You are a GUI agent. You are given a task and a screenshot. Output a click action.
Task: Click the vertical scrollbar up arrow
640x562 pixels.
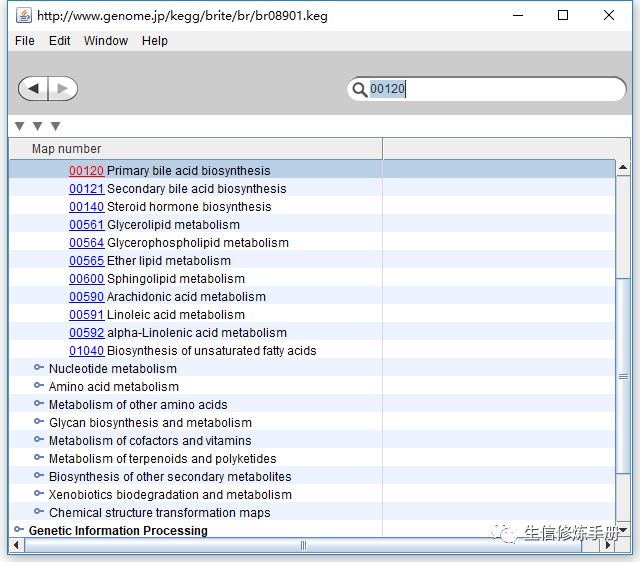point(623,167)
